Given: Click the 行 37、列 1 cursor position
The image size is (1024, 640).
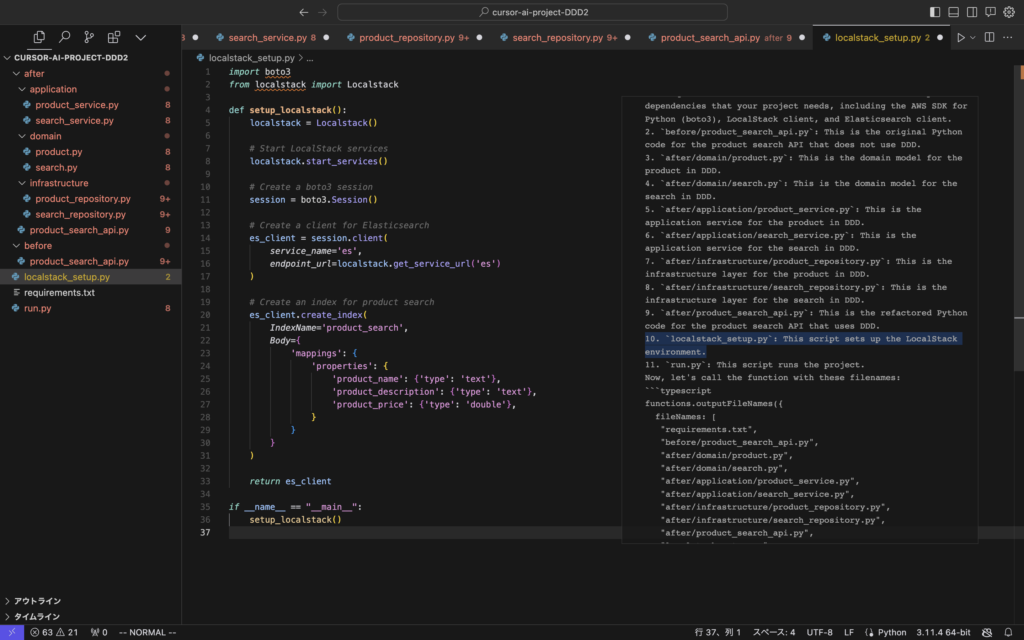Looking at the screenshot, I should 718,632.
